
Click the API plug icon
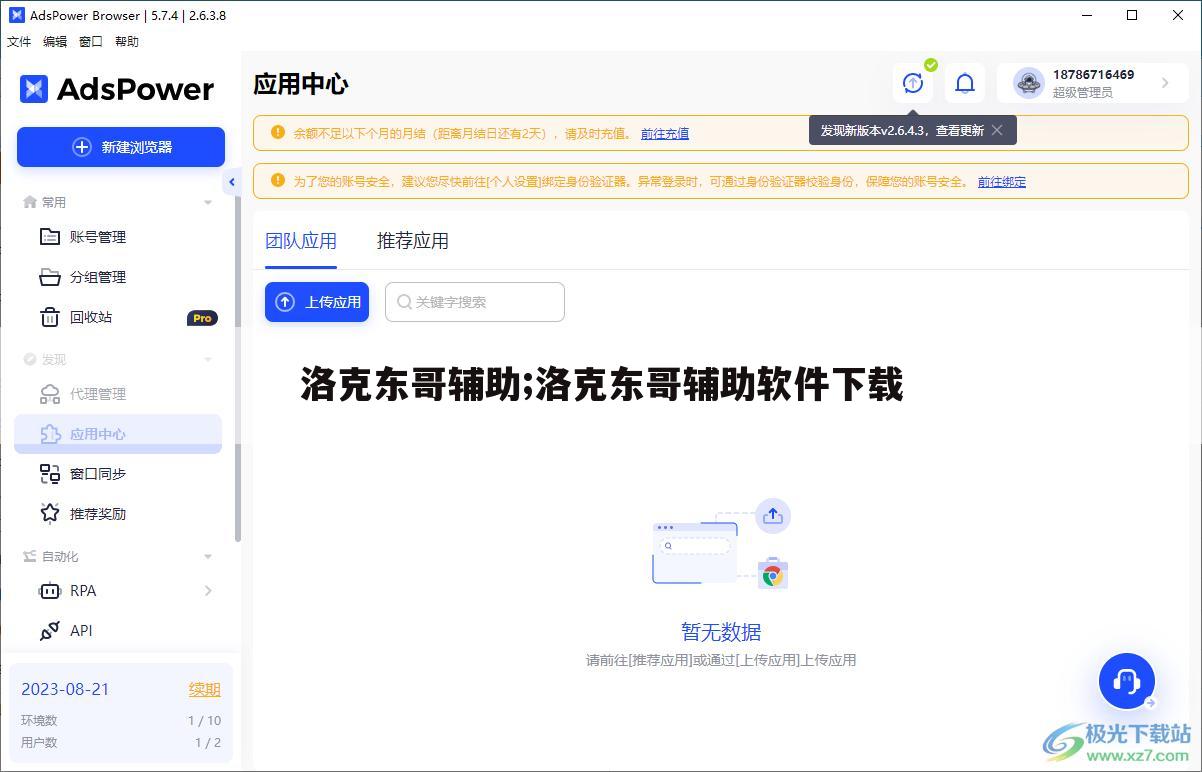coord(50,631)
